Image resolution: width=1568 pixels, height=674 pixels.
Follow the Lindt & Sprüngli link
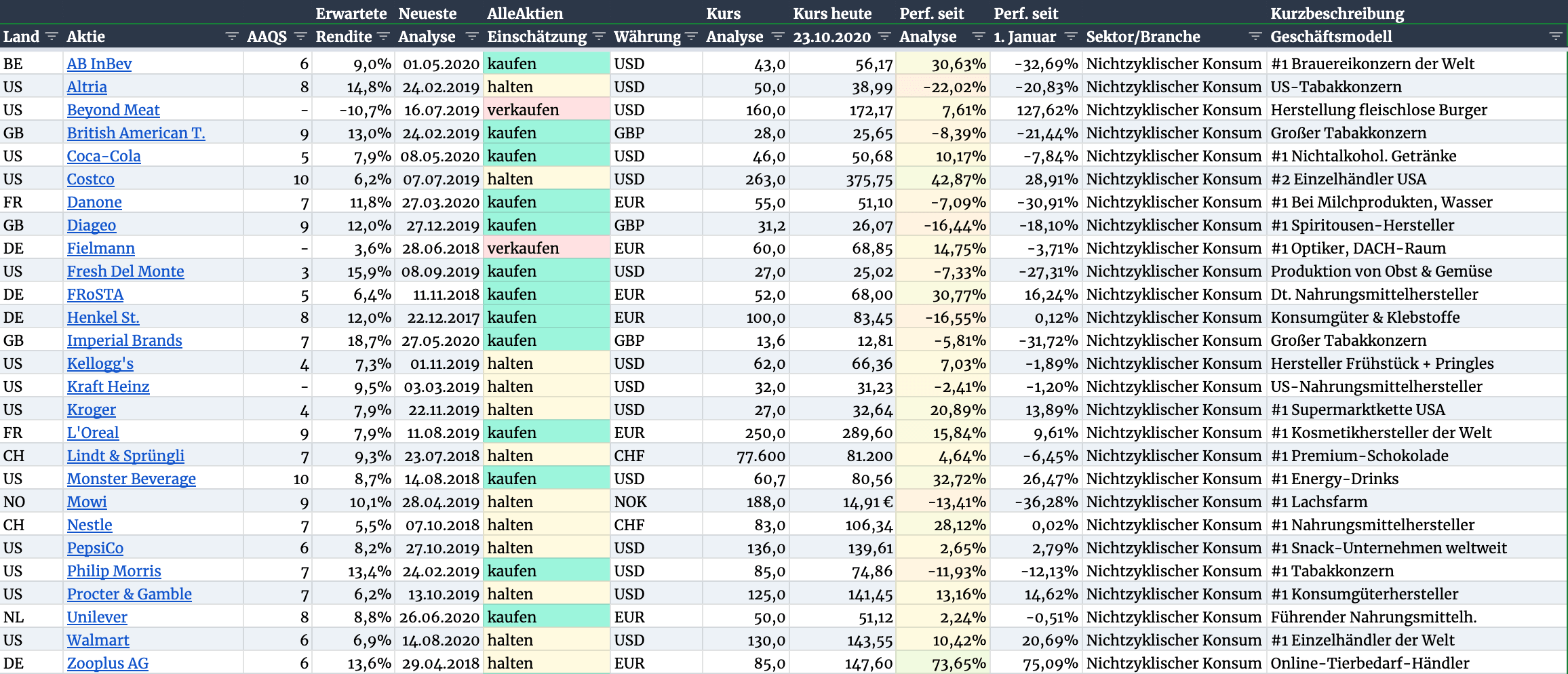click(125, 456)
